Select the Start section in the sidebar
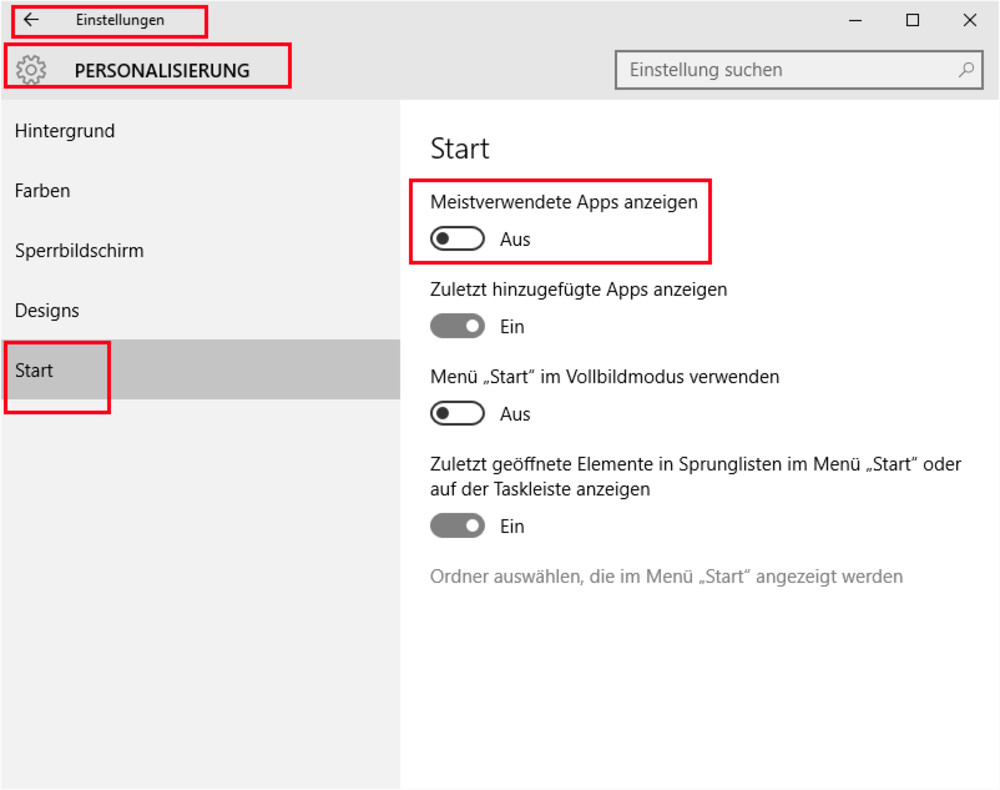 point(32,370)
